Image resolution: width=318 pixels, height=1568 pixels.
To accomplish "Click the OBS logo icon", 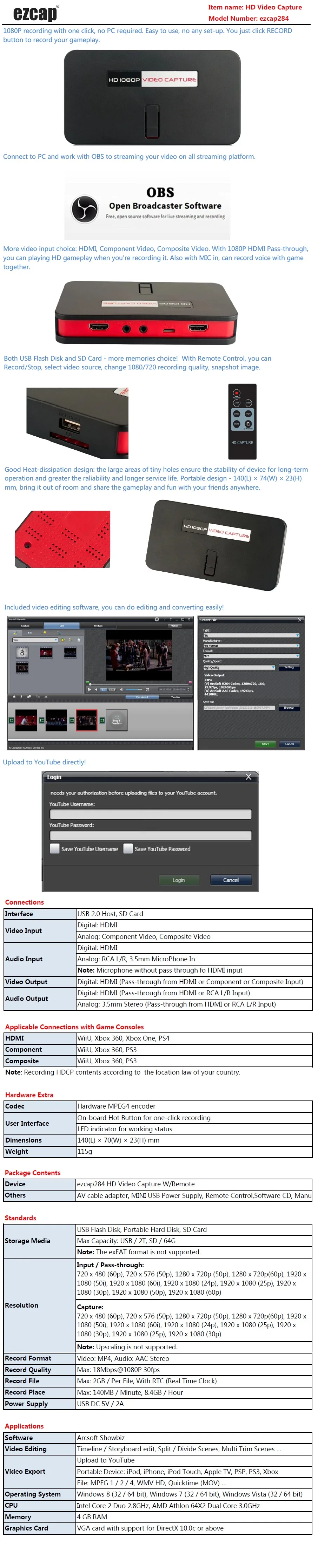I will [x=84, y=209].
